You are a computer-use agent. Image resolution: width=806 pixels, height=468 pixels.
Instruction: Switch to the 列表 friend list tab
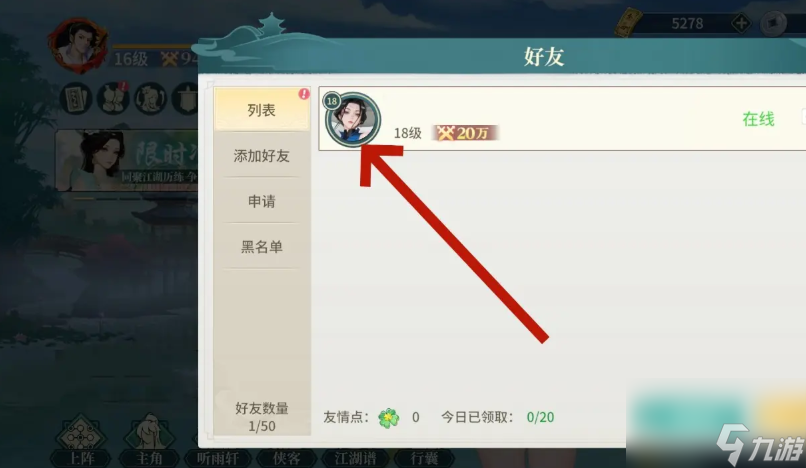[x=262, y=109]
